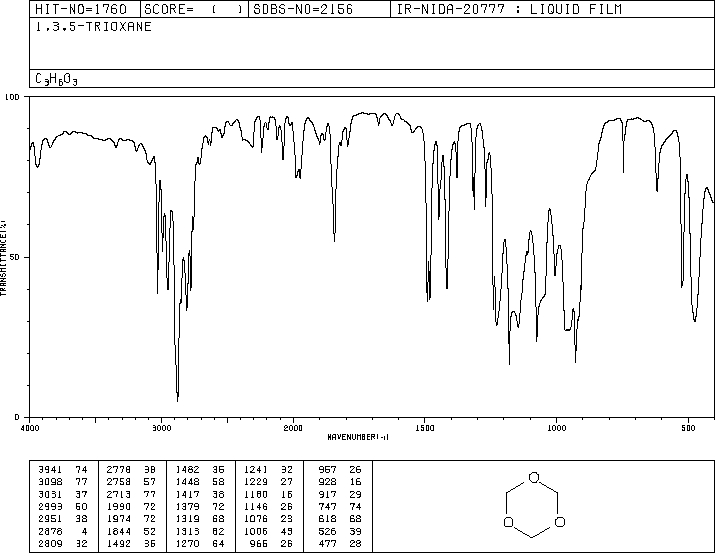Click the 3000 x-axis tick label

click(161, 428)
